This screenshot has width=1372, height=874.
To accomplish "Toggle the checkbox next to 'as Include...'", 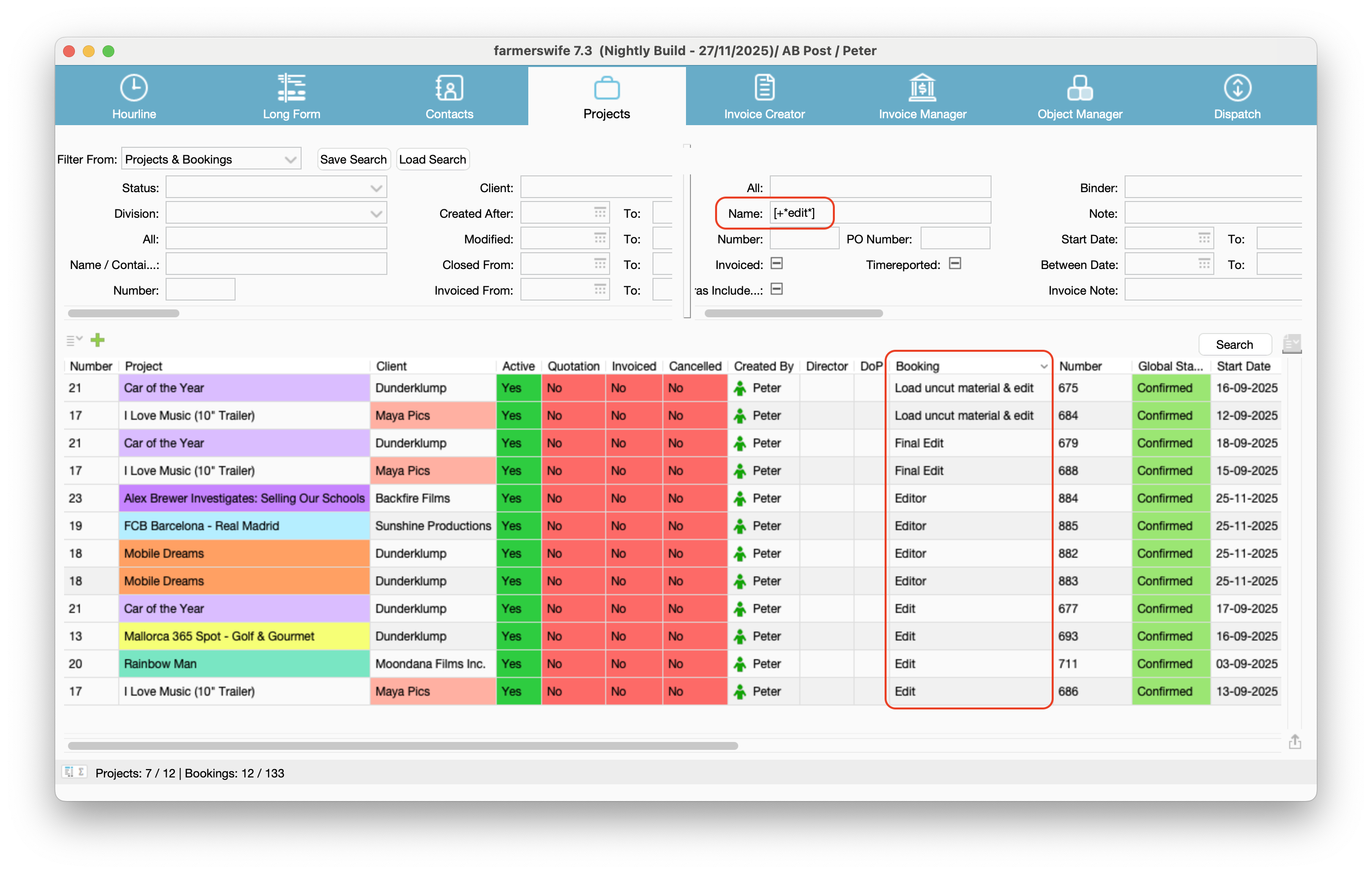I will pos(776,289).
